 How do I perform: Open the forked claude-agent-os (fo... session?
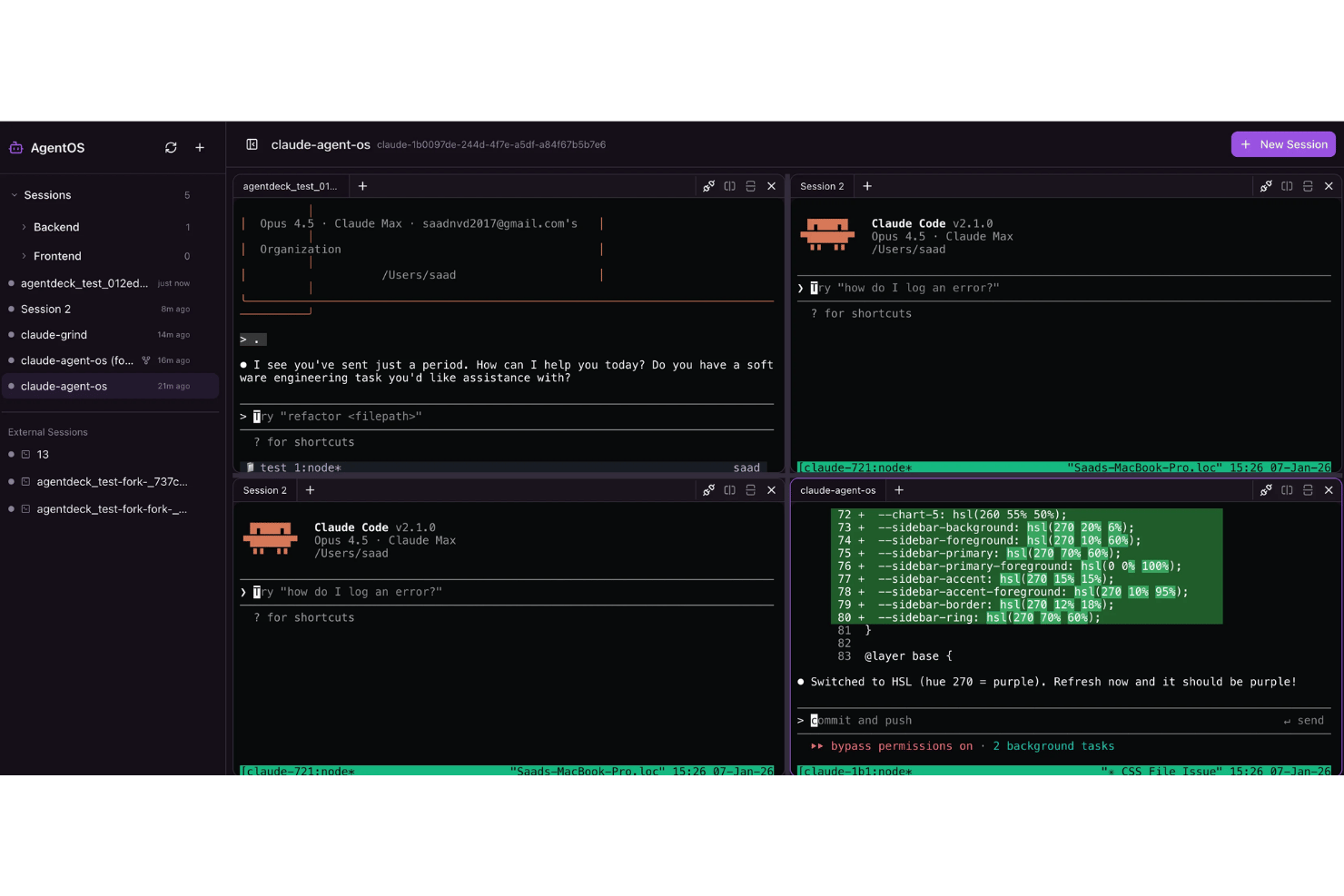109,360
